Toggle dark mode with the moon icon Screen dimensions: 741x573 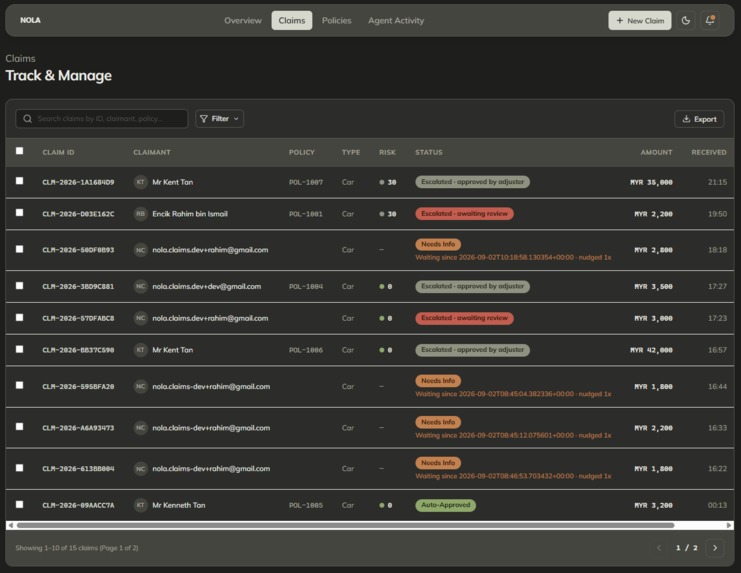pyautogui.click(x=686, y=20)
